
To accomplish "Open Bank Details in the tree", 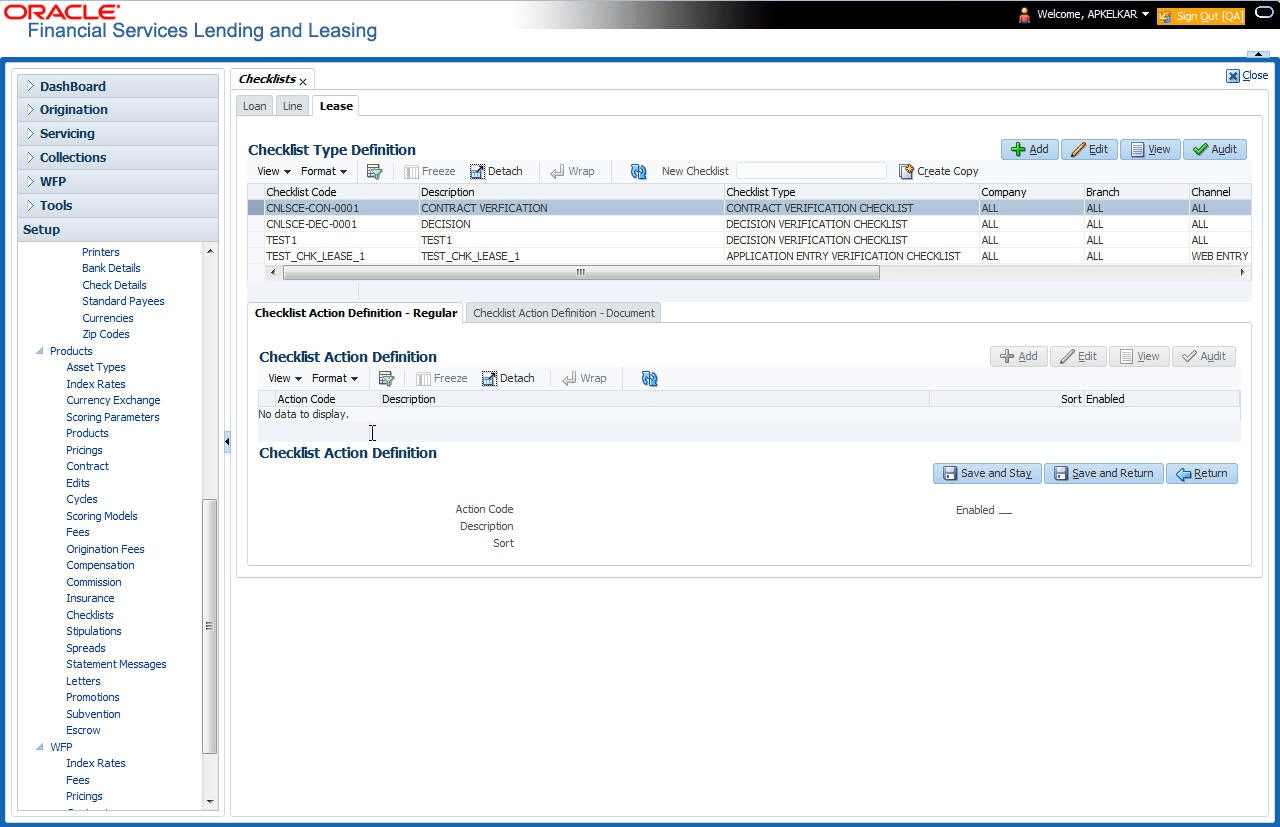I will click(x=111, y=268).
